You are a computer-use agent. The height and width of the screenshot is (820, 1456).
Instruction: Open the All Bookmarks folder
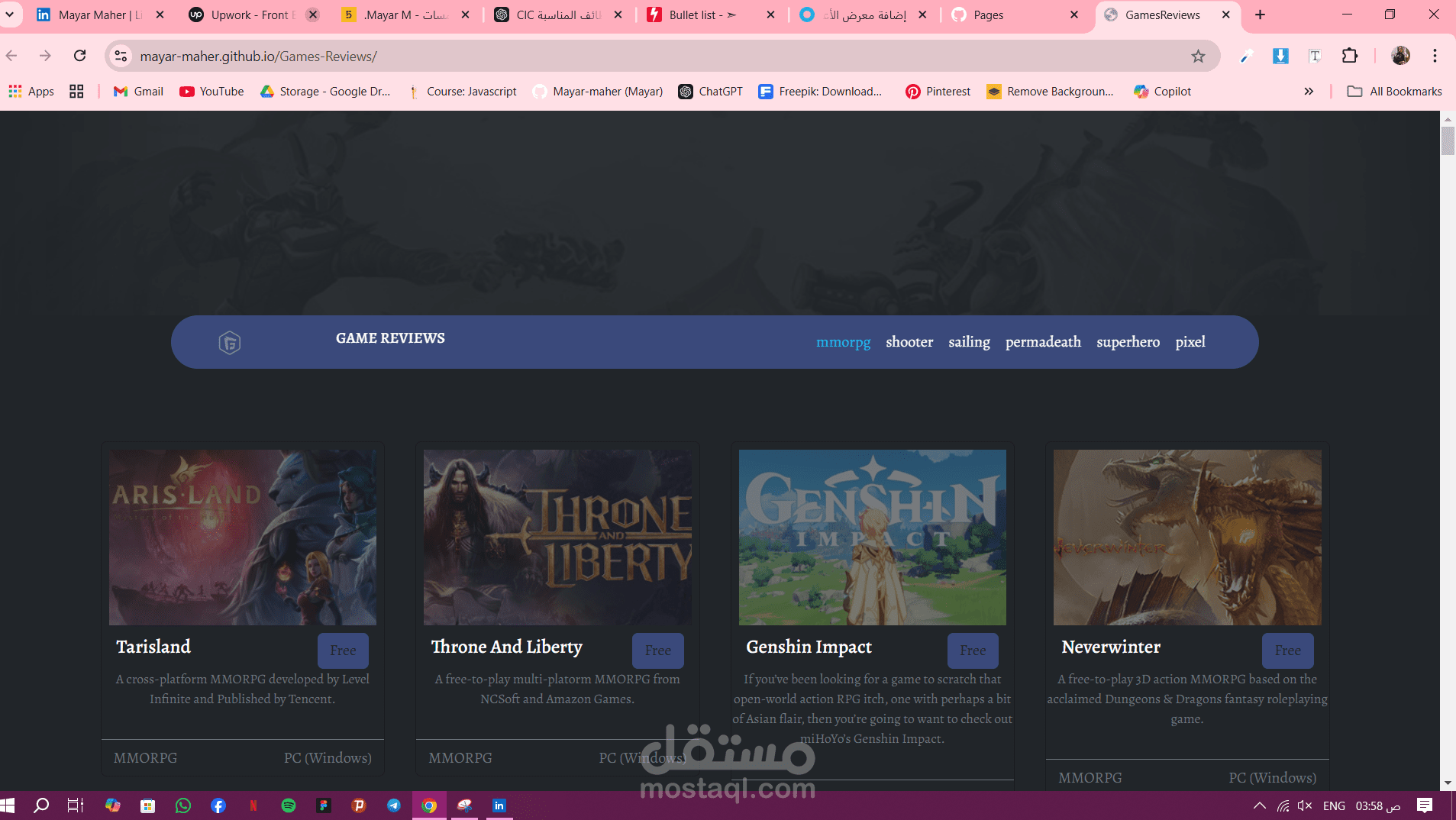pyautogui.click(x=1394, y=92)
